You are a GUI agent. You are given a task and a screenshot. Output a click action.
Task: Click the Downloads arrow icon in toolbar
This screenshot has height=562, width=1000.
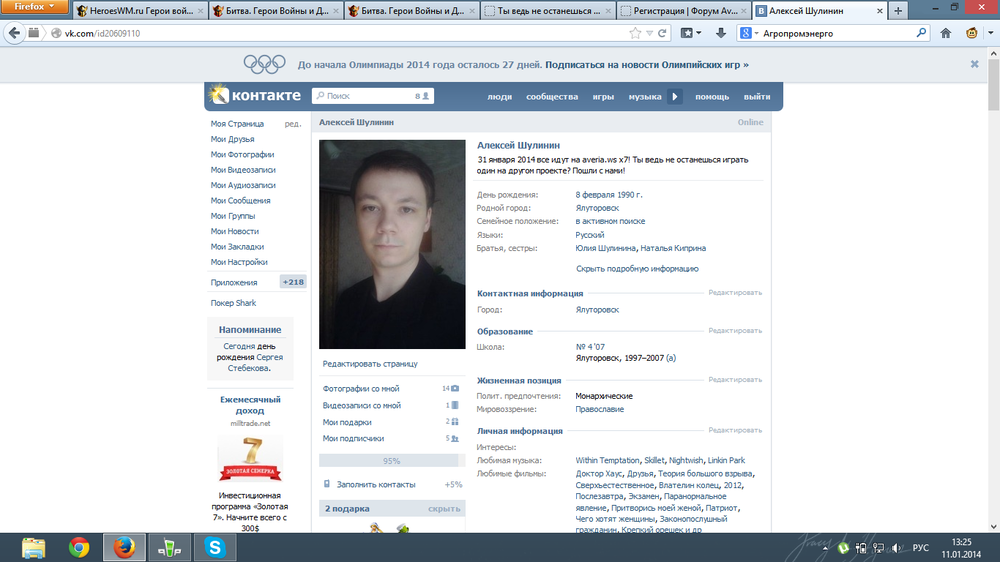pyautogui.click(x=720, y=33)
